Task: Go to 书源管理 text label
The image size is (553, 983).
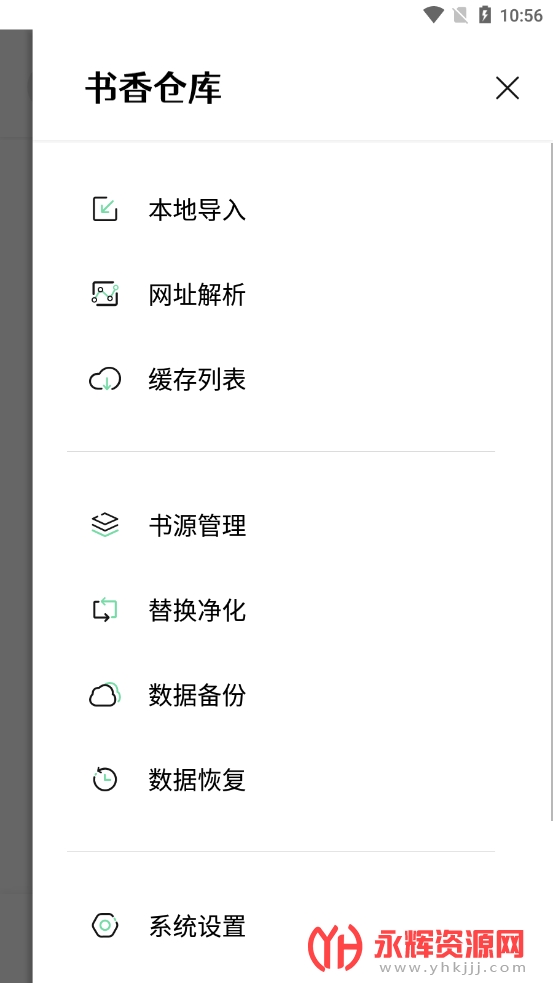Action: click(x=197, y=525)
